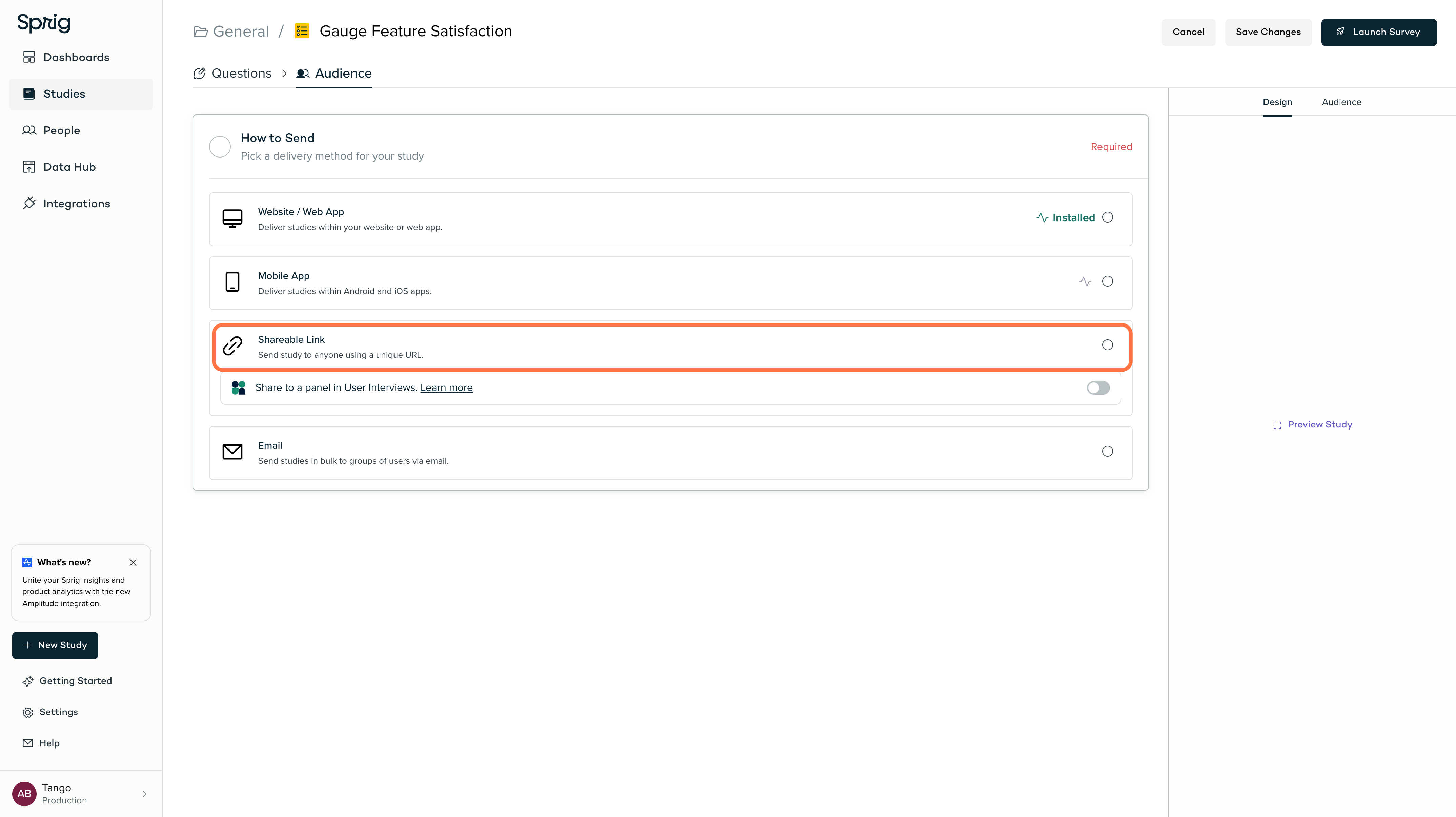Click the Mobile App phone icon
Image resolution: width=1456 pixels, height=817 pixels.
[232, 282]
